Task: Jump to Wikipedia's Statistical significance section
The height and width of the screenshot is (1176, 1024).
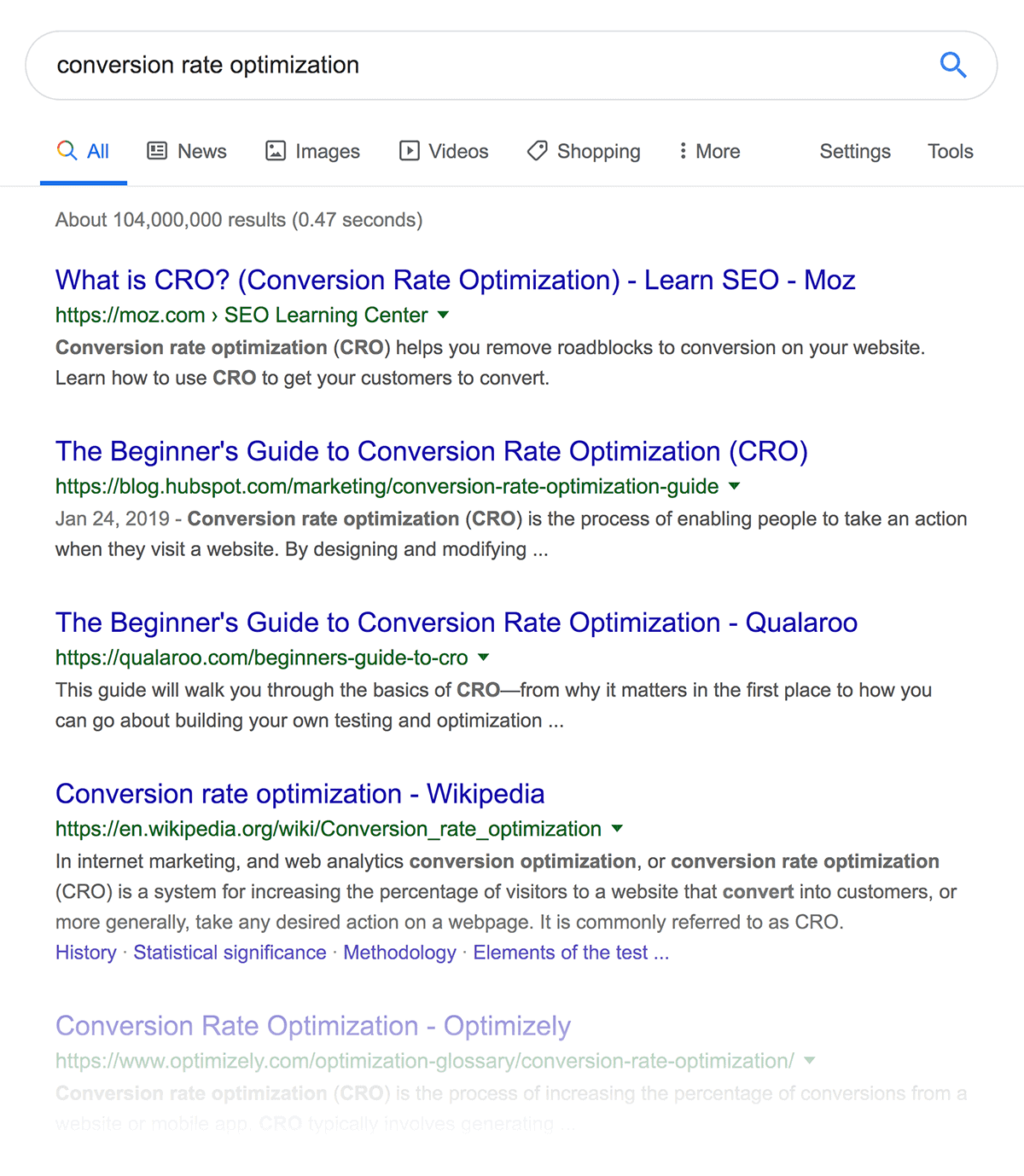Action: (x=230, y=952)
